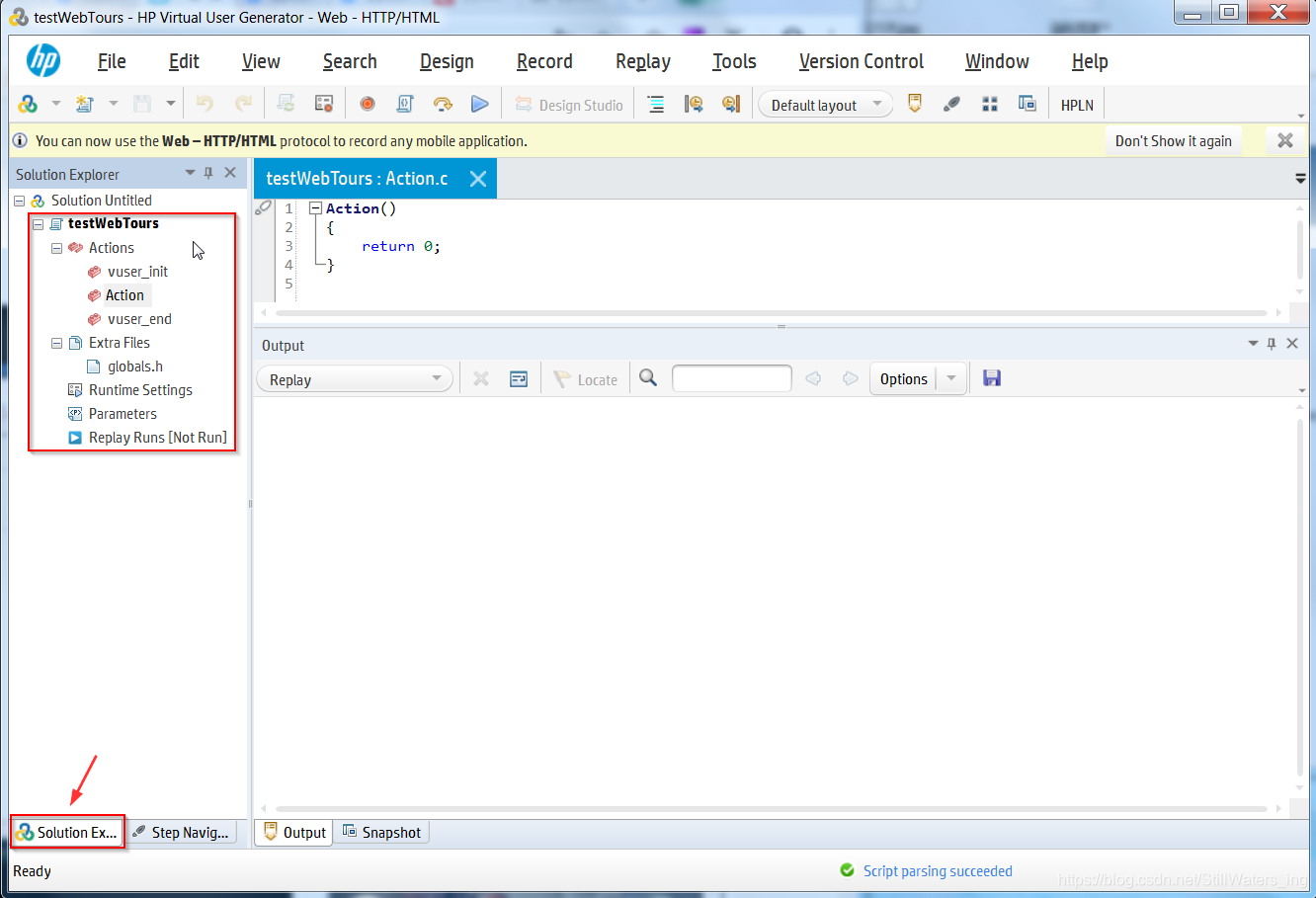The height and width of the screenshot is (898, 1316).
Task: Switch to the Step Navigator bottom tab
Action: (x=182, y=833)
